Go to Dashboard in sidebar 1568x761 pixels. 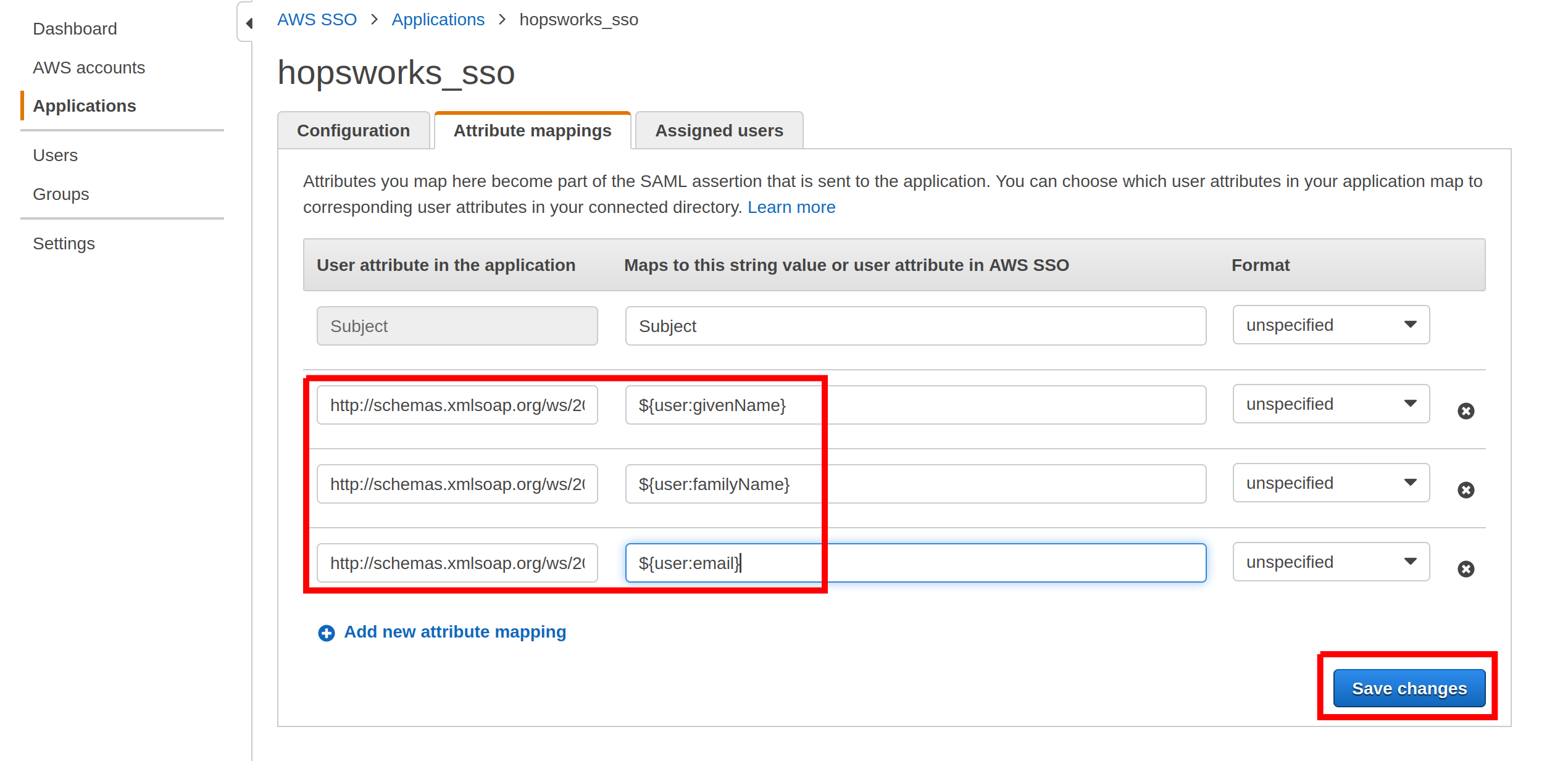coord(75,29)
